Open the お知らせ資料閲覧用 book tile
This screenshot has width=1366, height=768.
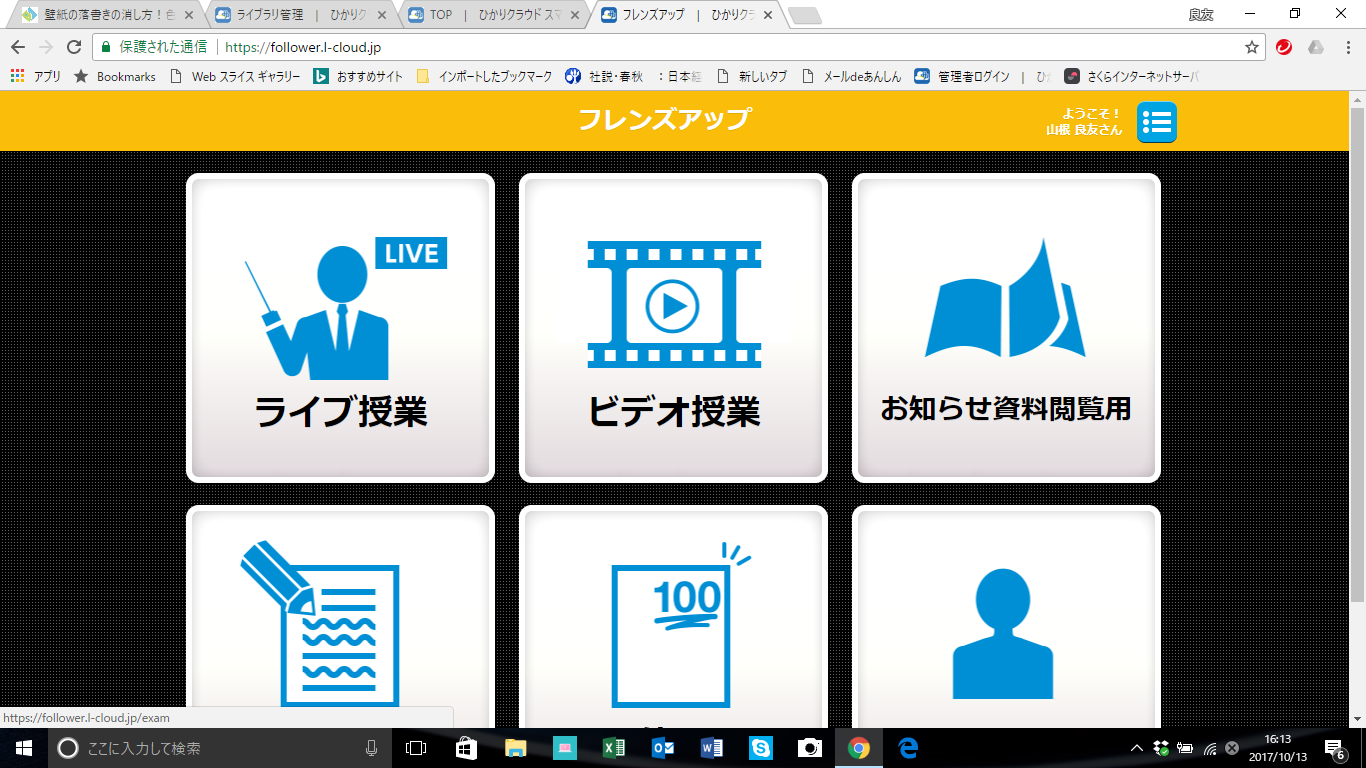pyautogui.click(x=1006, y=328)
